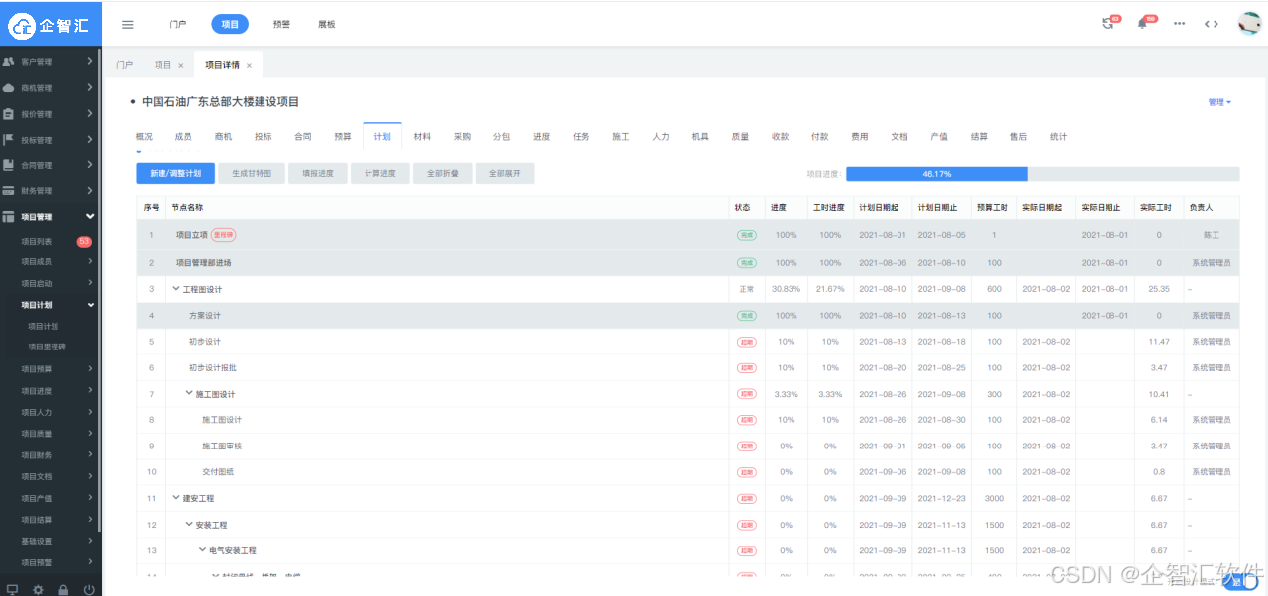Collapse the 施工图设计 tree node
1268x596 pixels.
pos(189,394)
